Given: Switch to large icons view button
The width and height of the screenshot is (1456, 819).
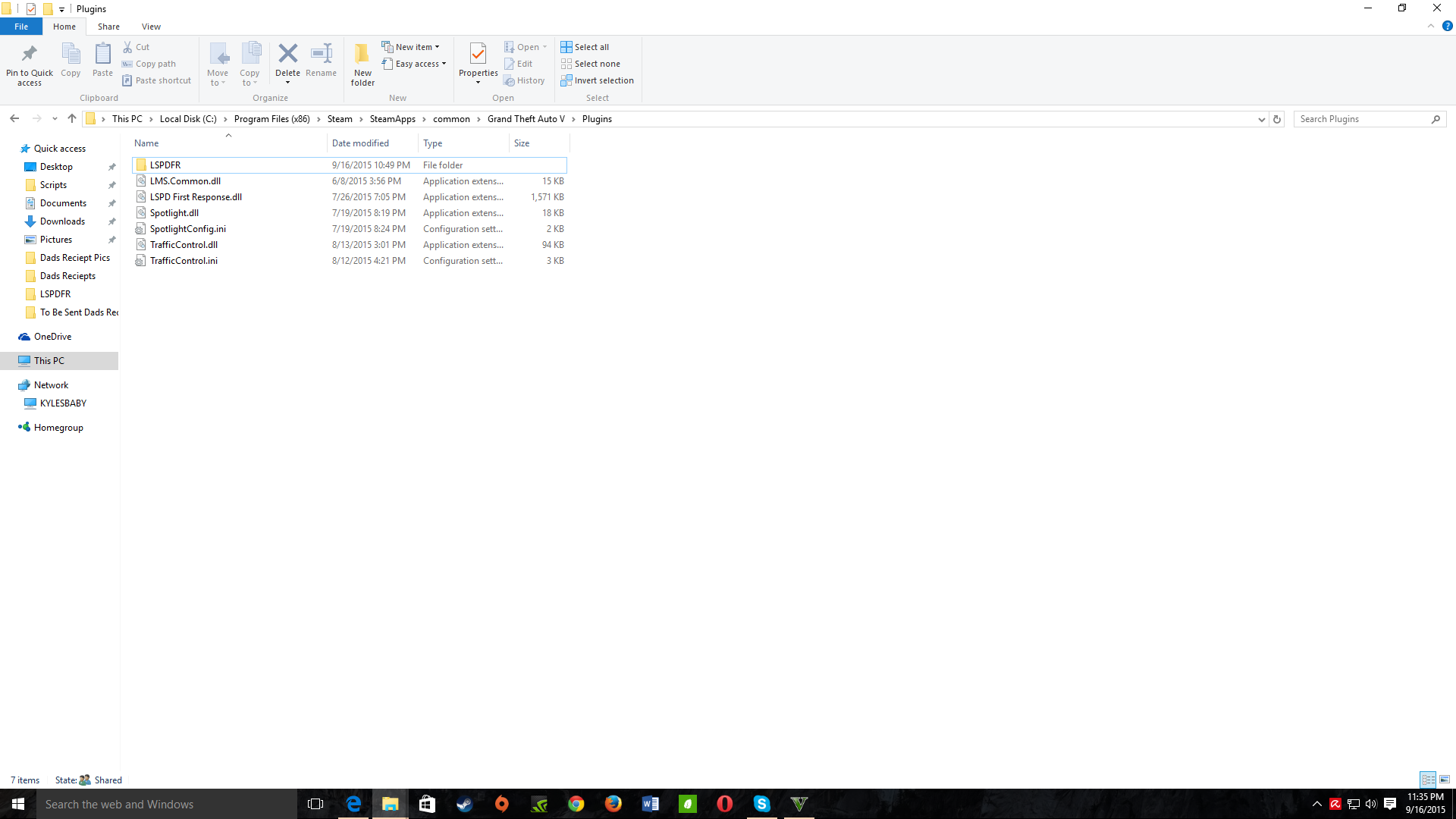Looking at the screenshot, I should pyautogui.click(x=1445, y=780).
